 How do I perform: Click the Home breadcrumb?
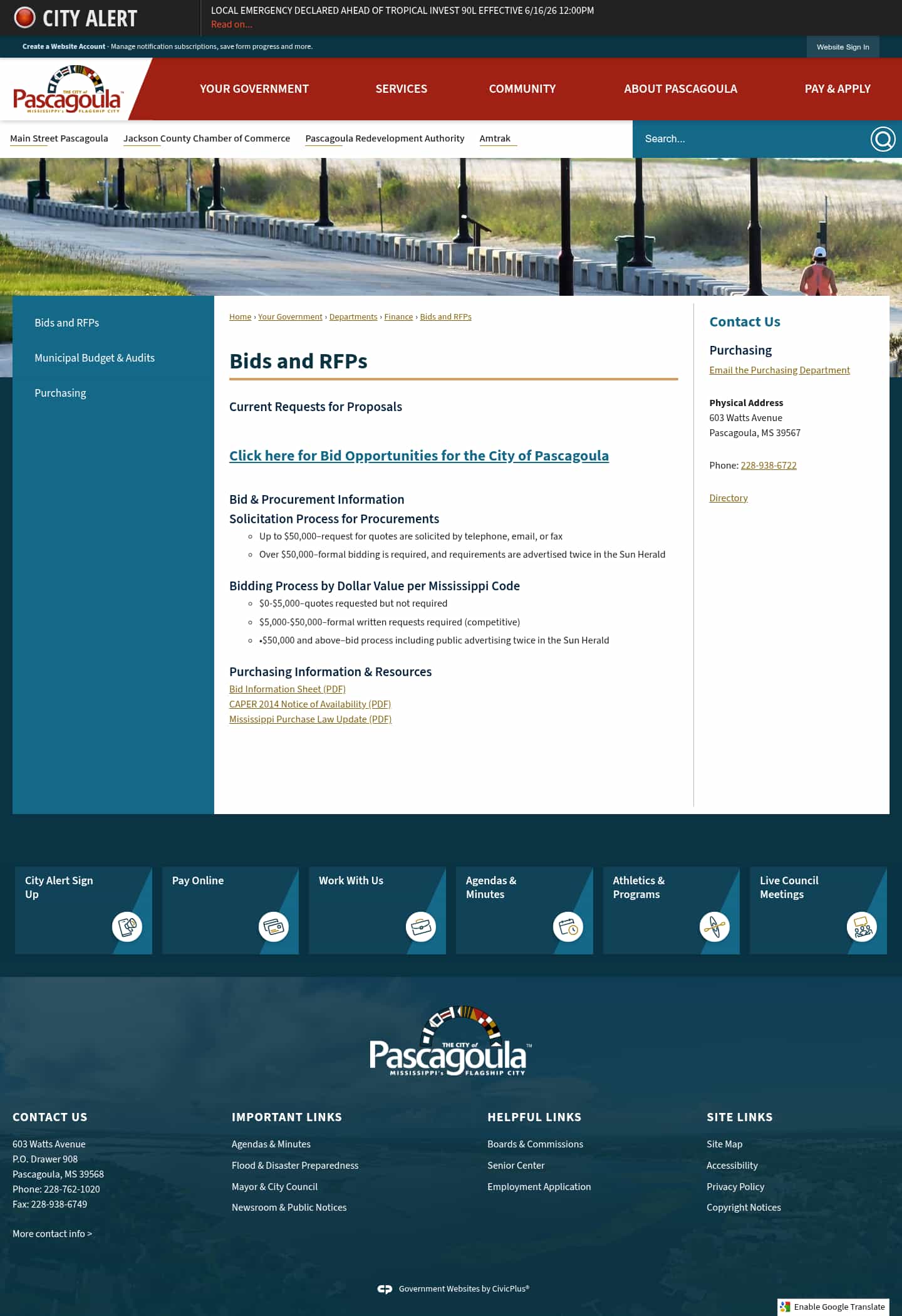[240, 317]
